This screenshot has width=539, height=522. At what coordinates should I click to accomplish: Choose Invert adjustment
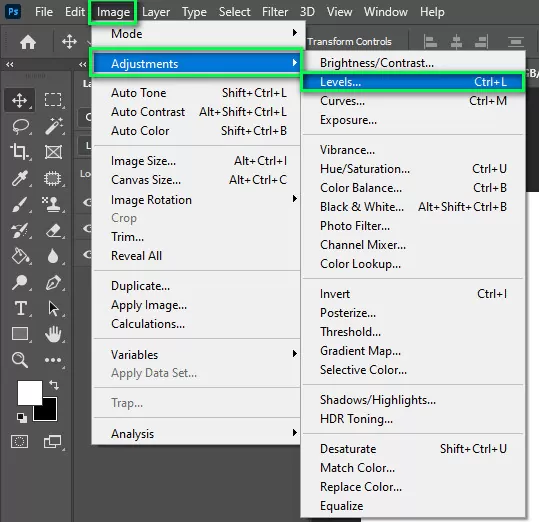click(413, 294)
